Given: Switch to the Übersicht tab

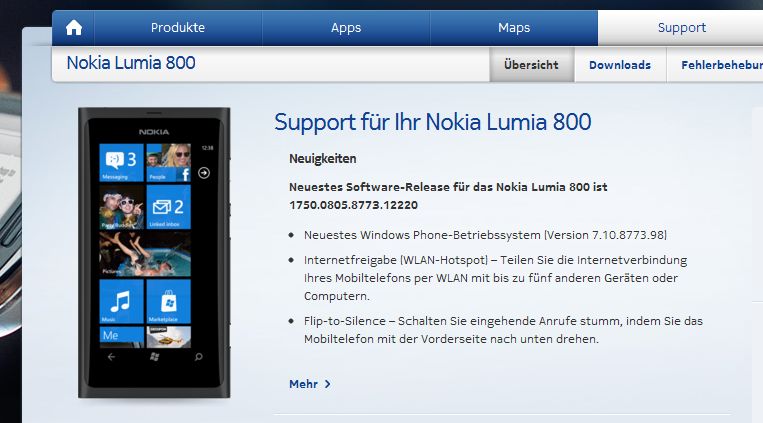Looking at the screenshot, I should coord(531,65).
